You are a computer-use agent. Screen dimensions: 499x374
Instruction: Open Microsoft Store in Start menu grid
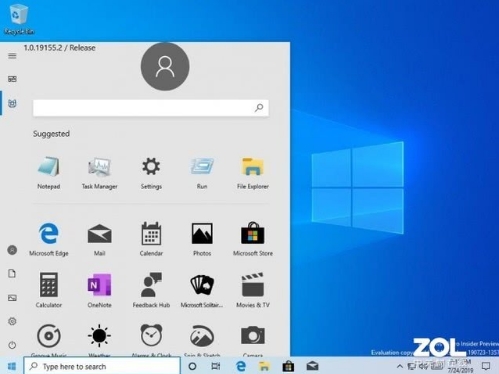(253, 239)
